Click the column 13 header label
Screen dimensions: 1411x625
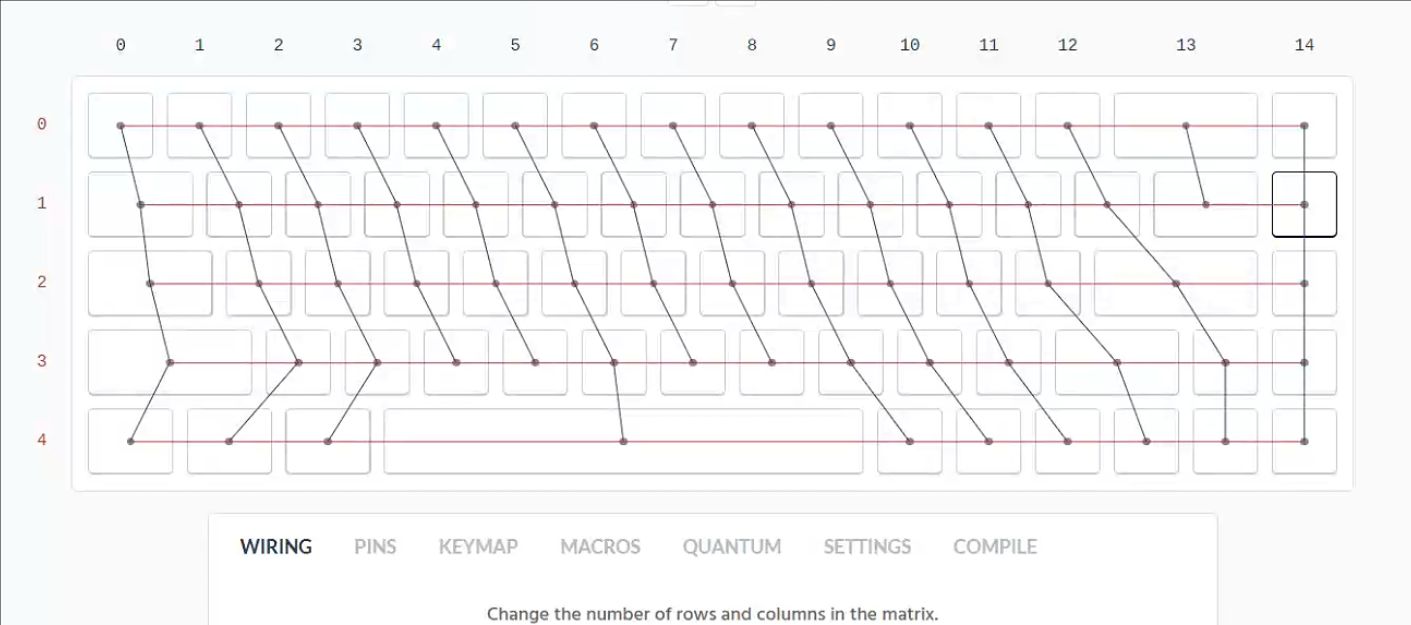tap(1186, 45)
